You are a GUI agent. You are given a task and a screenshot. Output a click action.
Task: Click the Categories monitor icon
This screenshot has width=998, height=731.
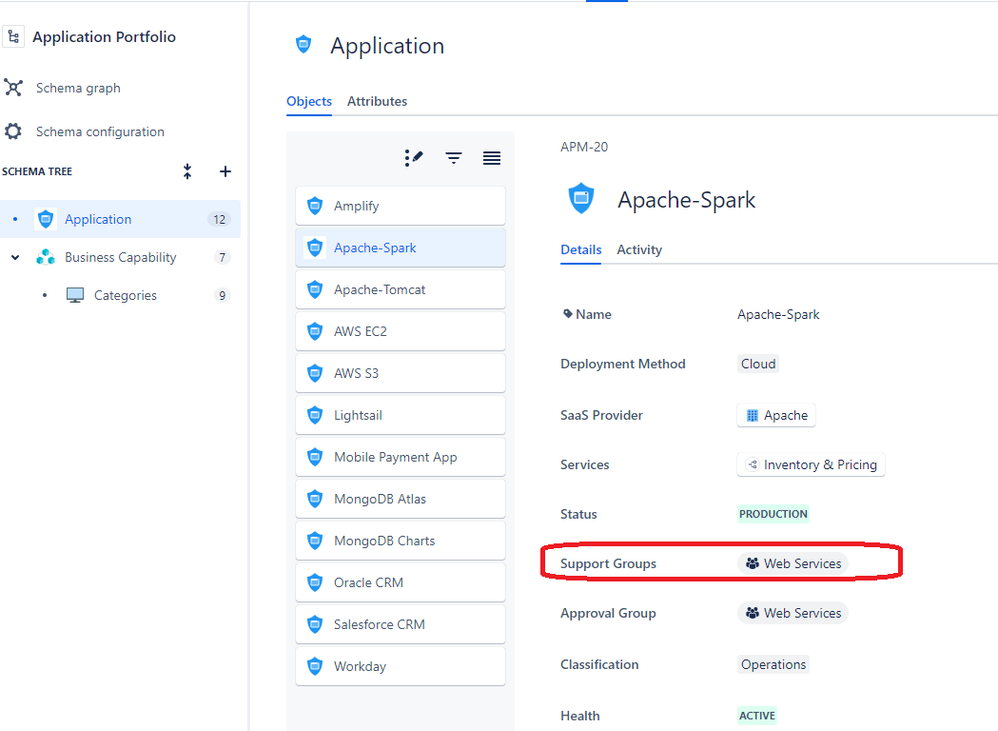click(75, 295)
